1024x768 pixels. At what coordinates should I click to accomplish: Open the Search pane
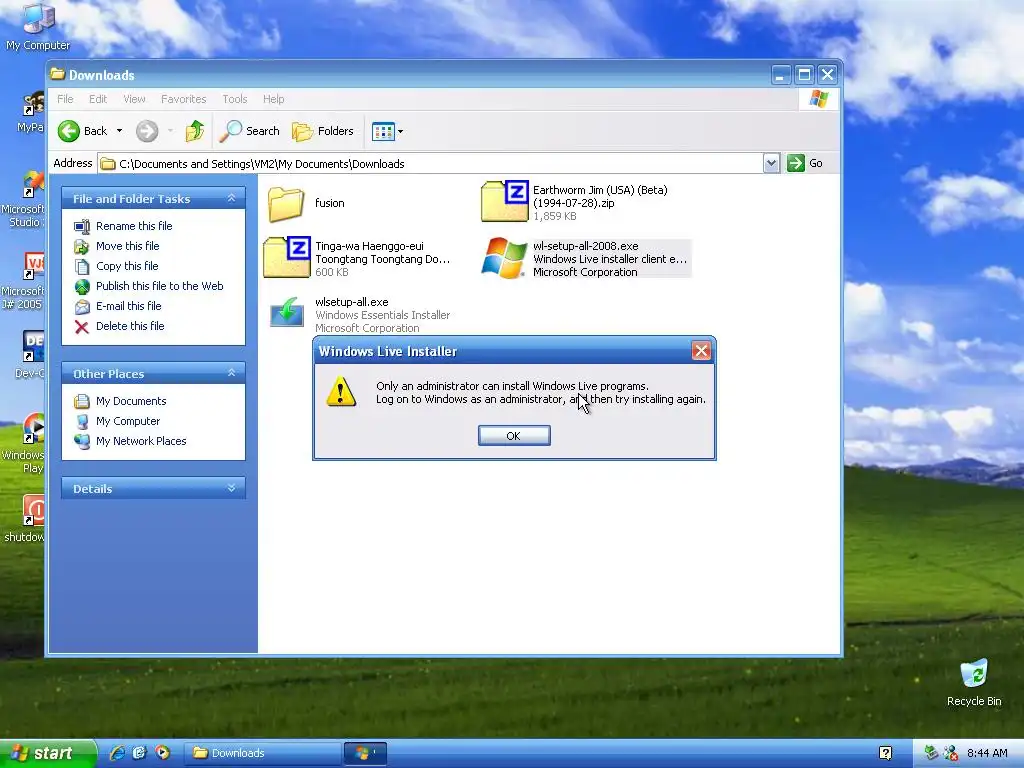(249, 131)
